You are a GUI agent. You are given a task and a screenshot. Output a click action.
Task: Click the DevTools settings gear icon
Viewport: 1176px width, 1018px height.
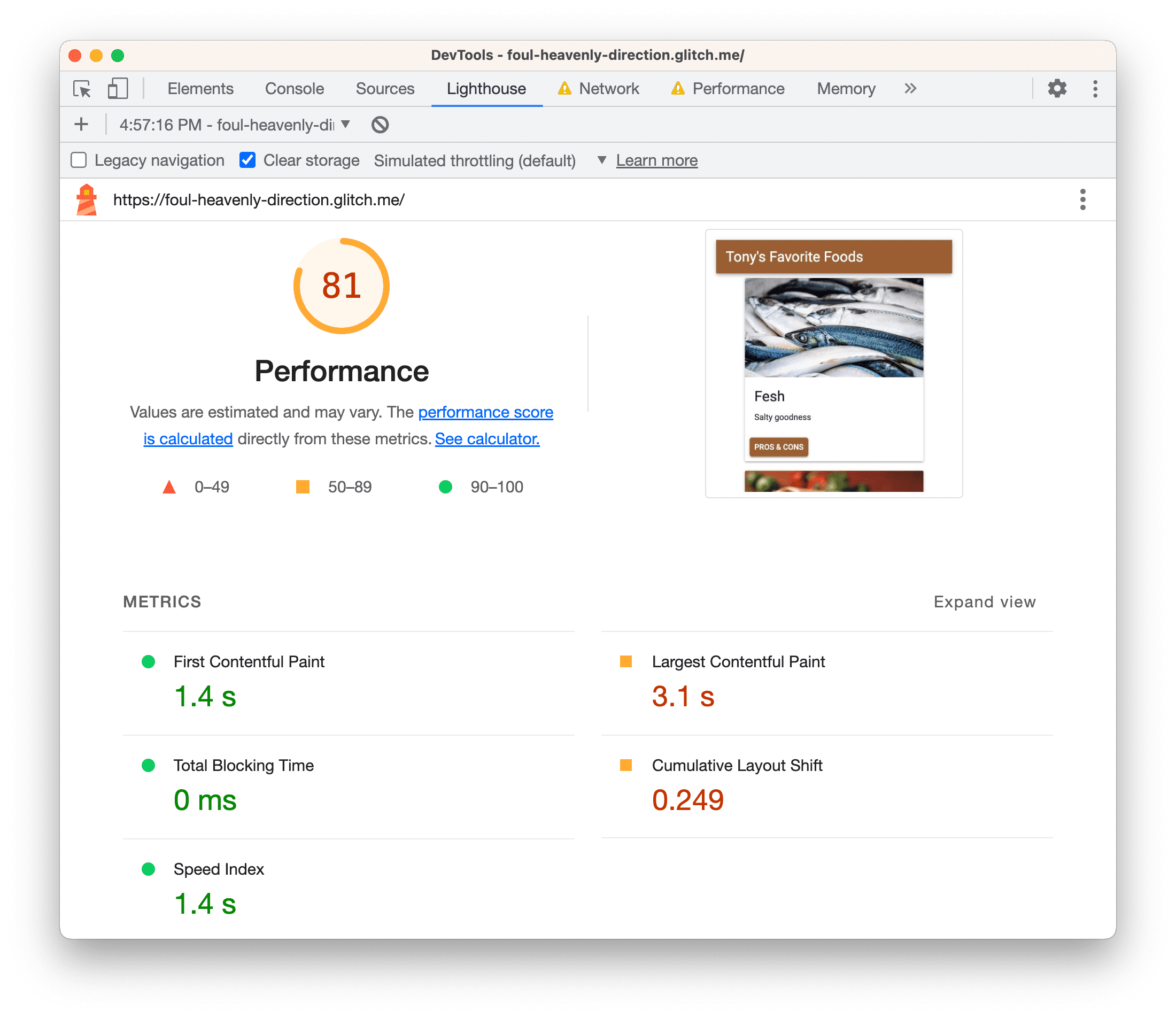tap(1056, 88)
